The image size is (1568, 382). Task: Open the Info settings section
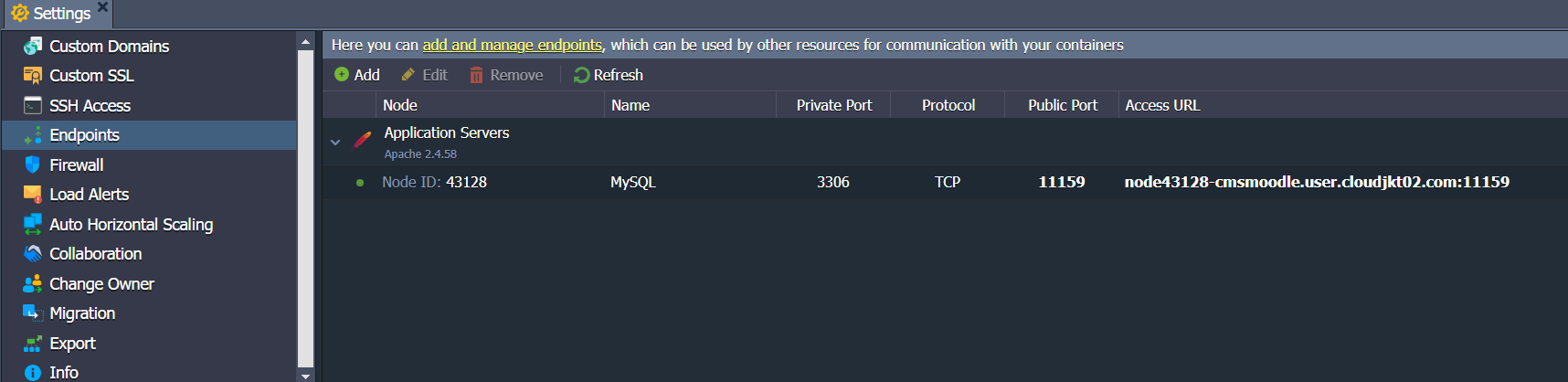tap(63, 372)
